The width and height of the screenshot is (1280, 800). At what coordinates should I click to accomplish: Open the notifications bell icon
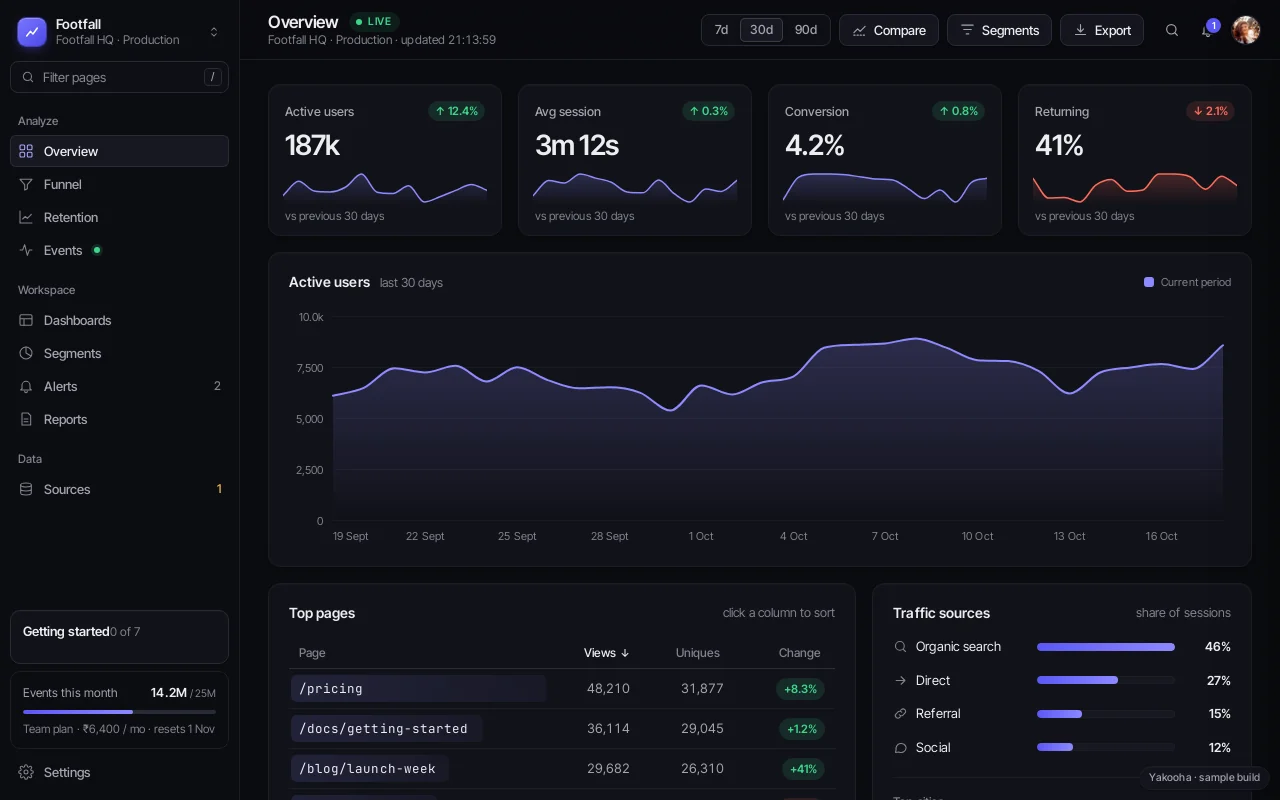coord(1208,30)
